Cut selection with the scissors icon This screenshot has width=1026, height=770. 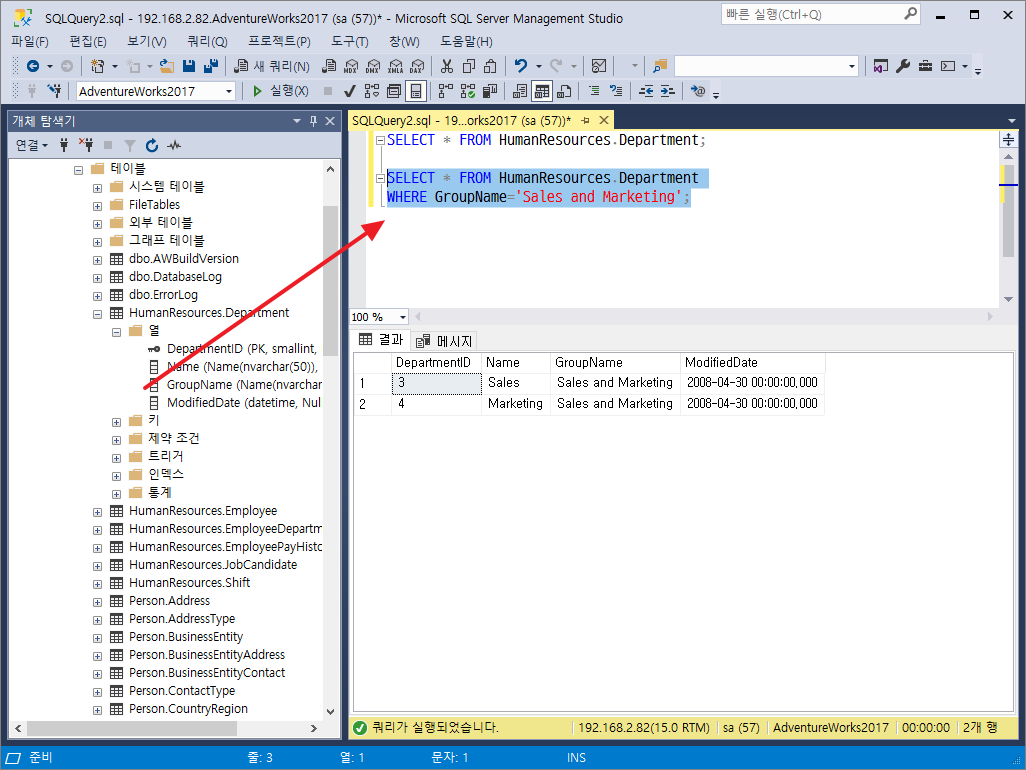[447, 66]
